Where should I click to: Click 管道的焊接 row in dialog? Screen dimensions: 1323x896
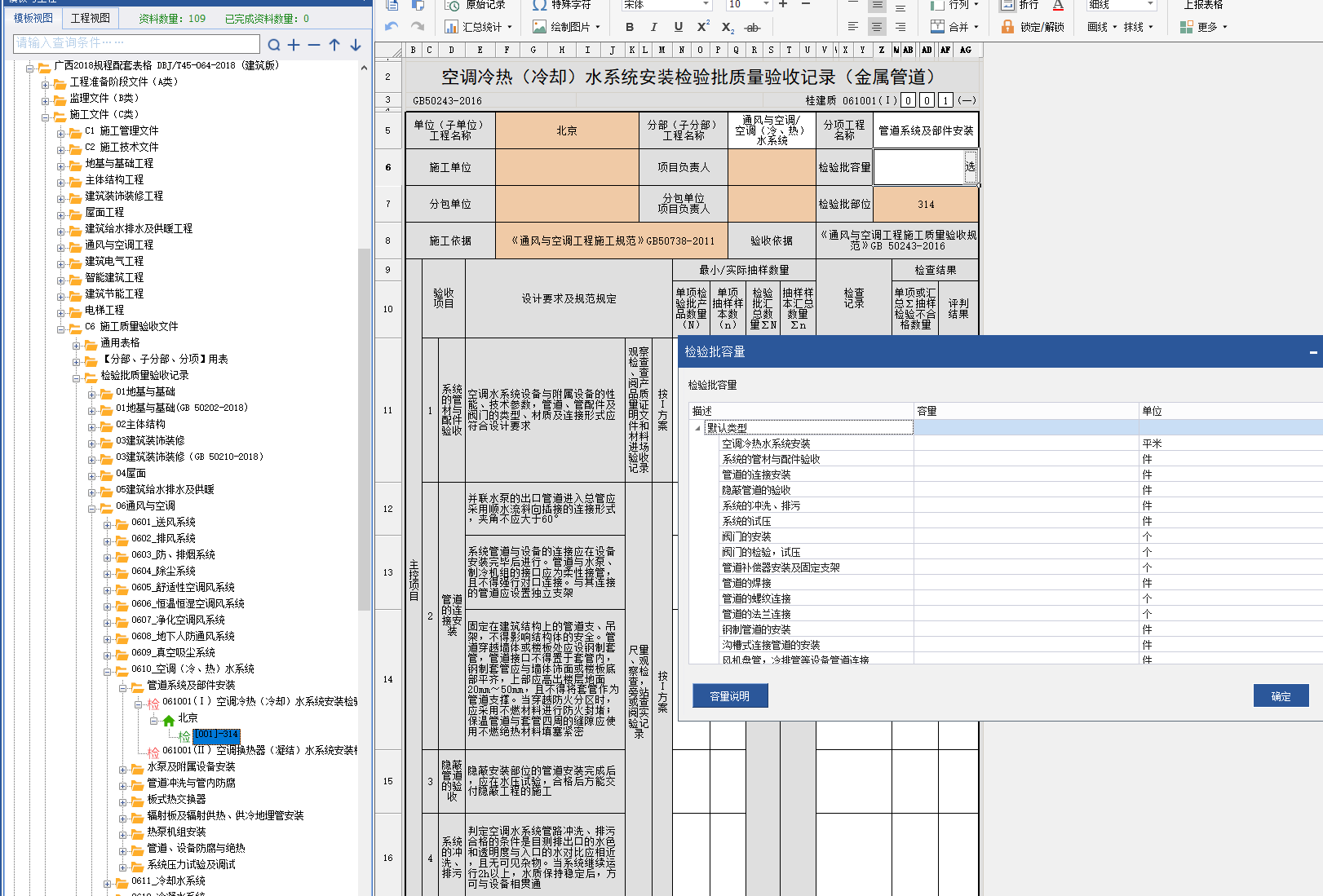coord(1006,583)
